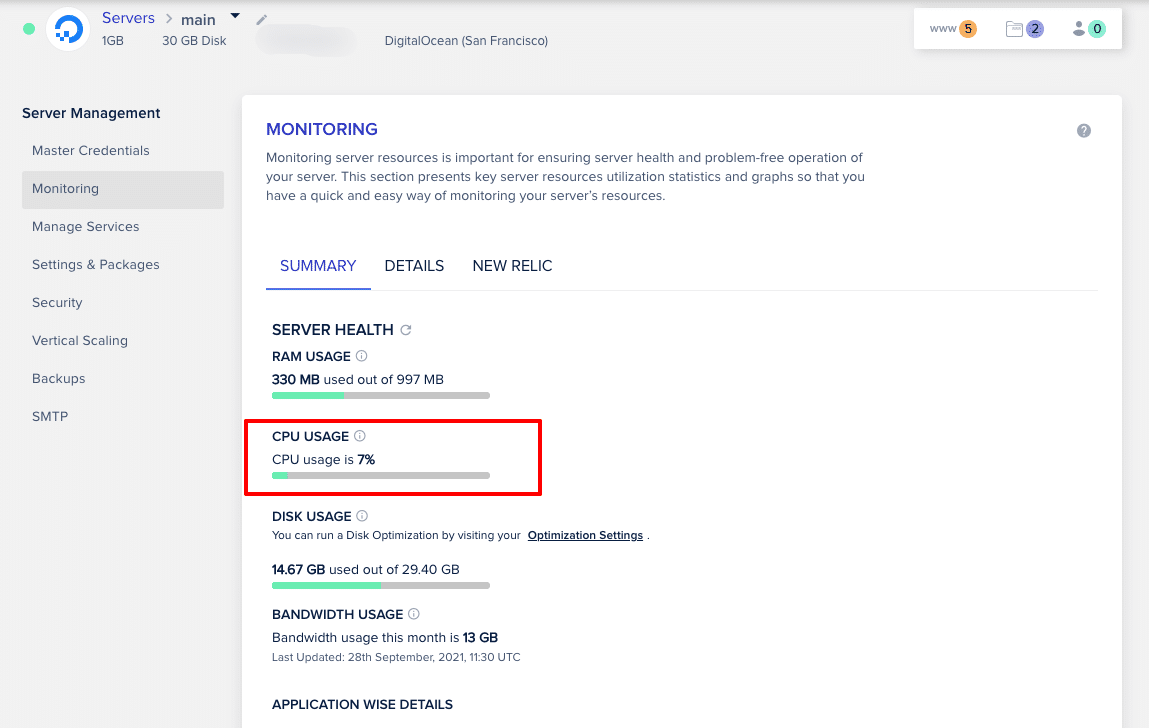Screen dimensions: 1149x728
Task: Click the team members icon showing count 0
Action: [1086, 29]
